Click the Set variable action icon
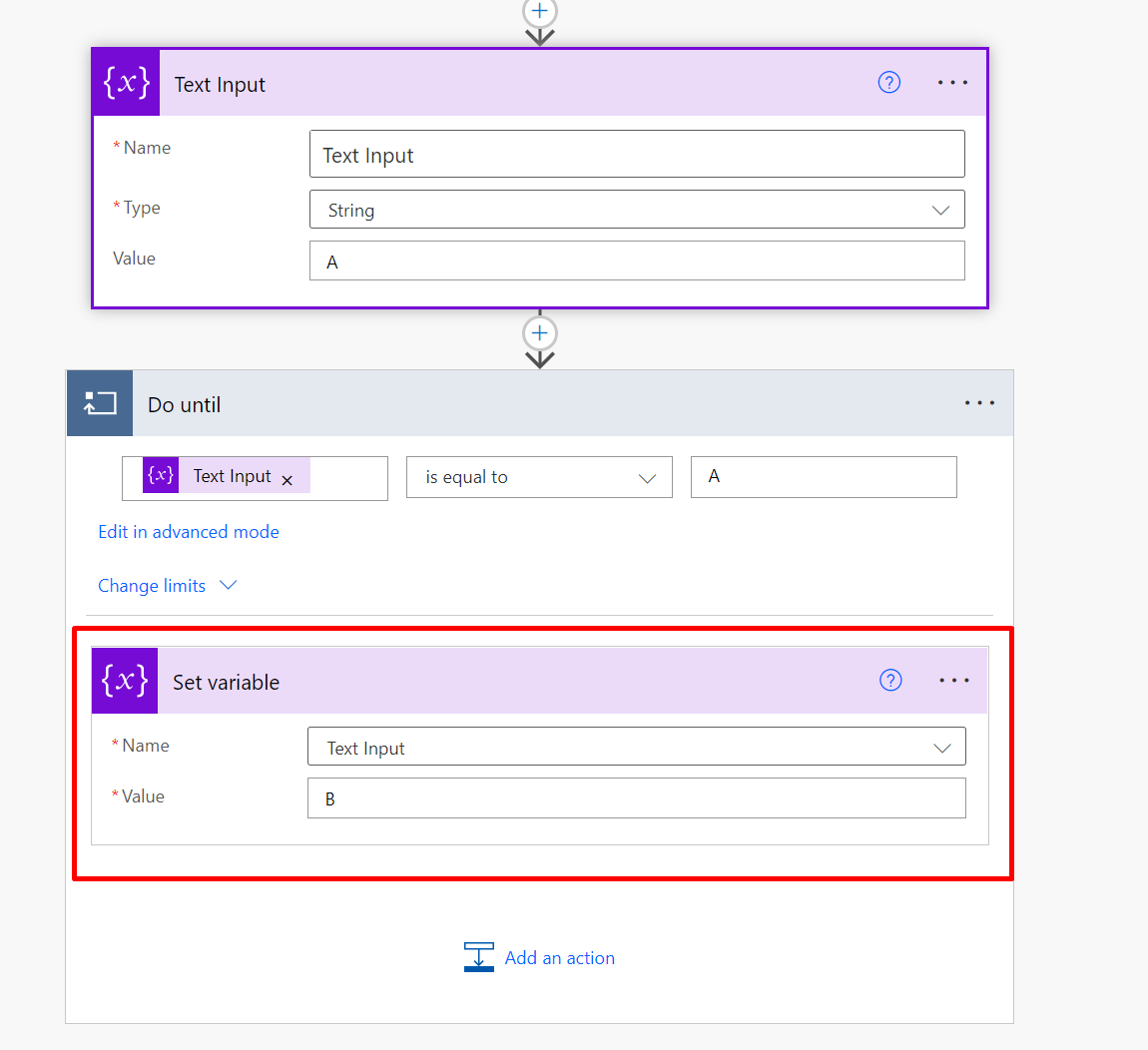This screenshot has width=1148, height=1050. (125, 681)
